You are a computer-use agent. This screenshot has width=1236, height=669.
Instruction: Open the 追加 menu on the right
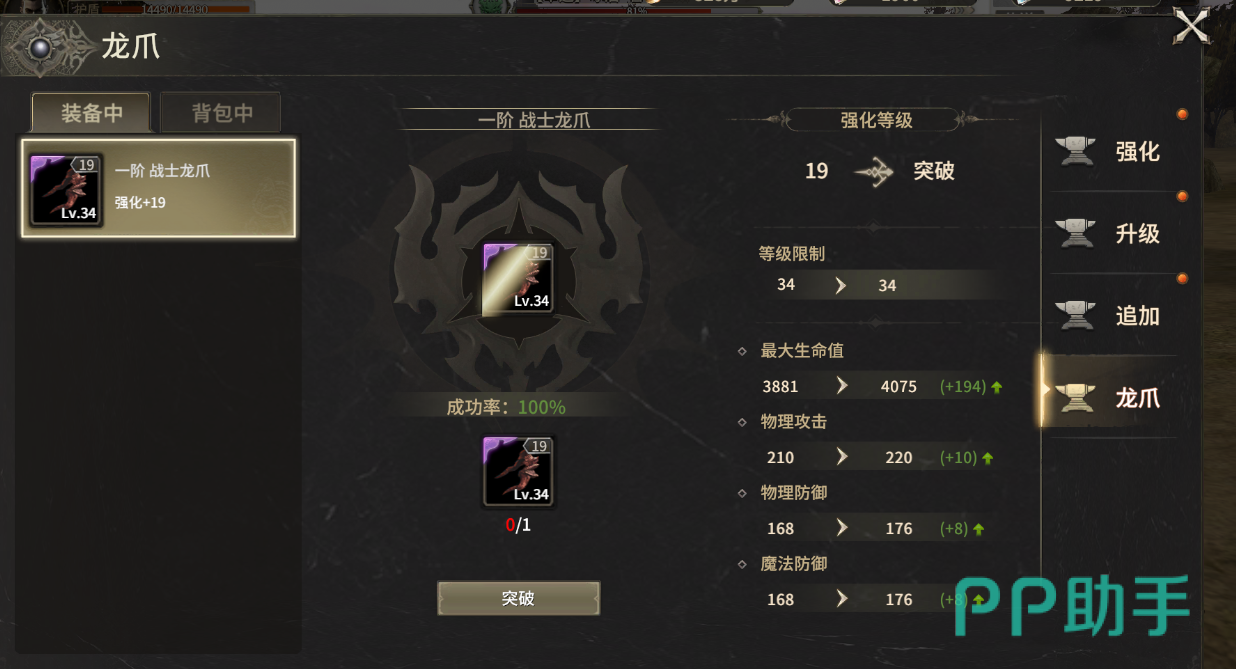point(1113,315)
